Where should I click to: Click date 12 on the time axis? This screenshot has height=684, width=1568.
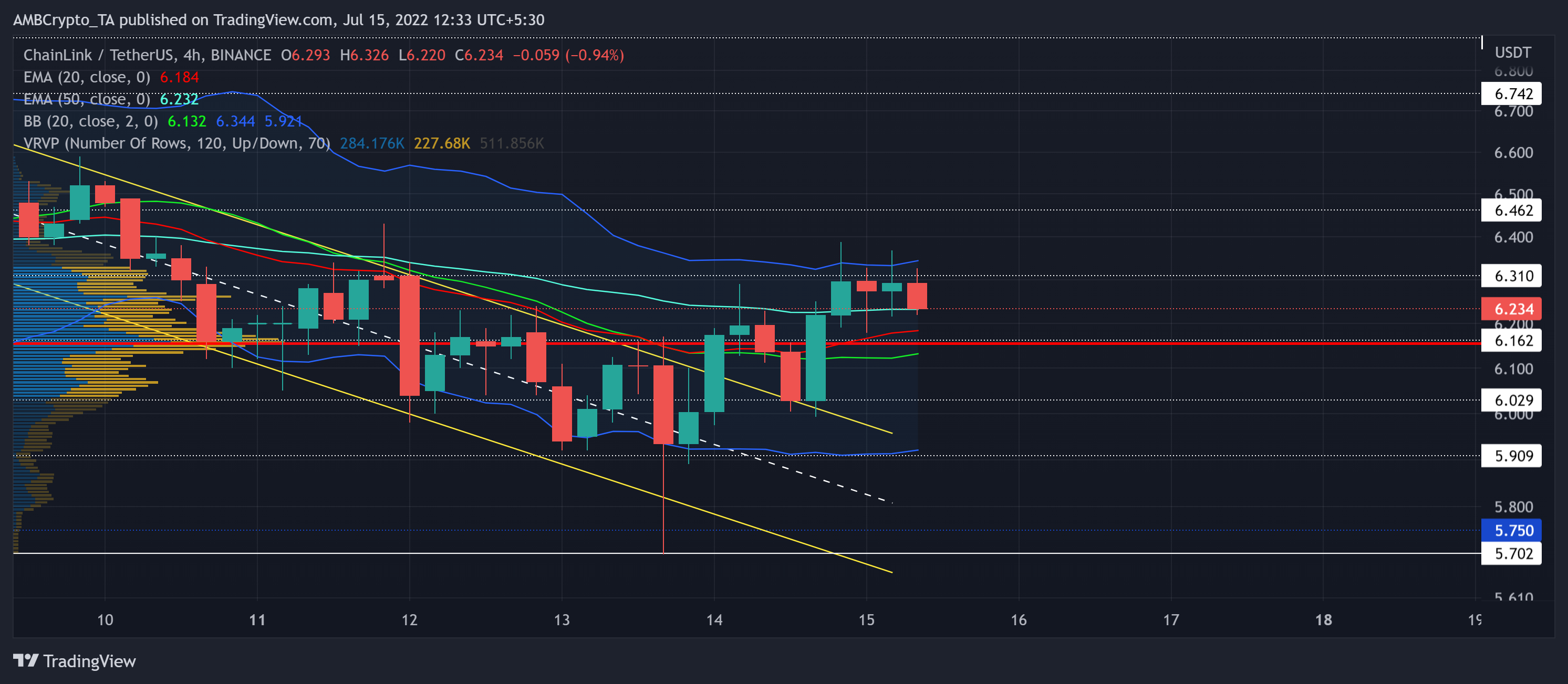pyautogui.click(x=409, y=619)
